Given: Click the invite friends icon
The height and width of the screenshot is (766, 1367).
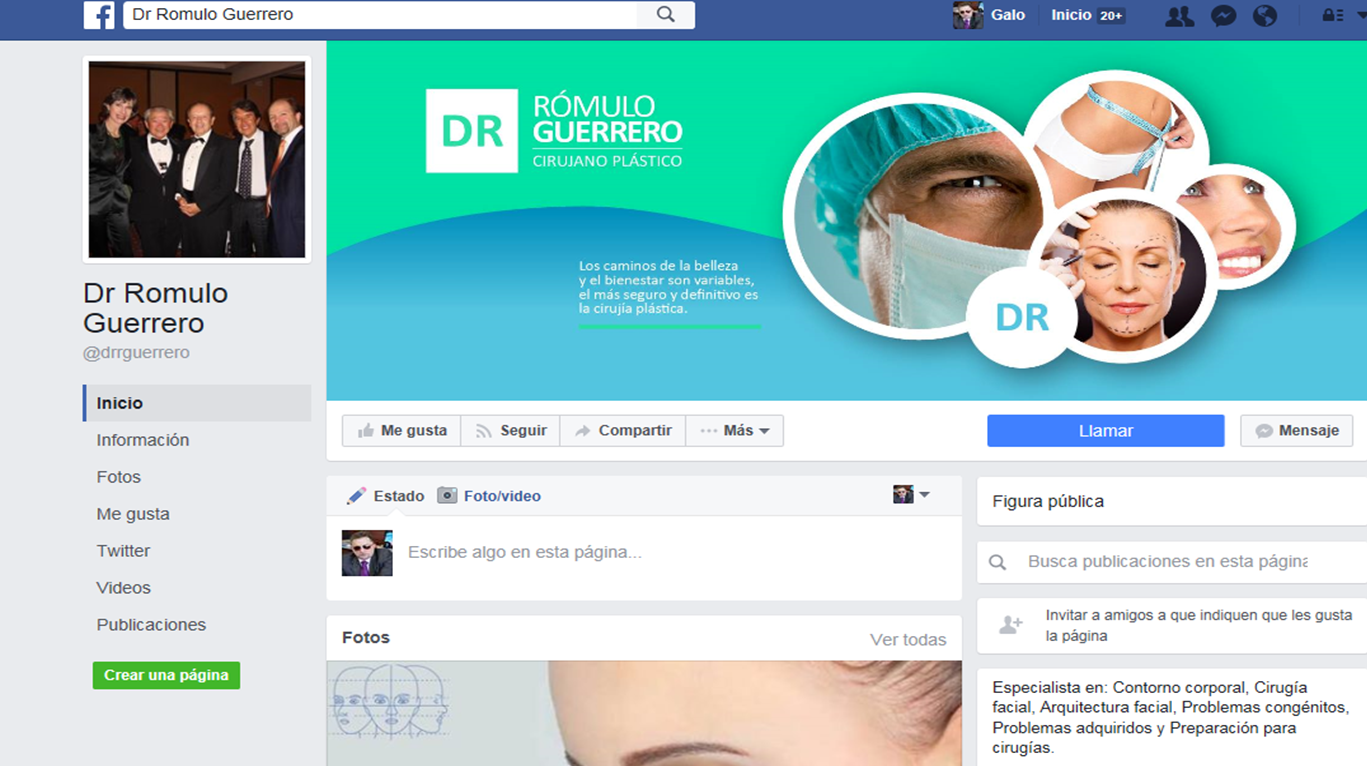Looking at the screenshot, I should pos(1011,625).
